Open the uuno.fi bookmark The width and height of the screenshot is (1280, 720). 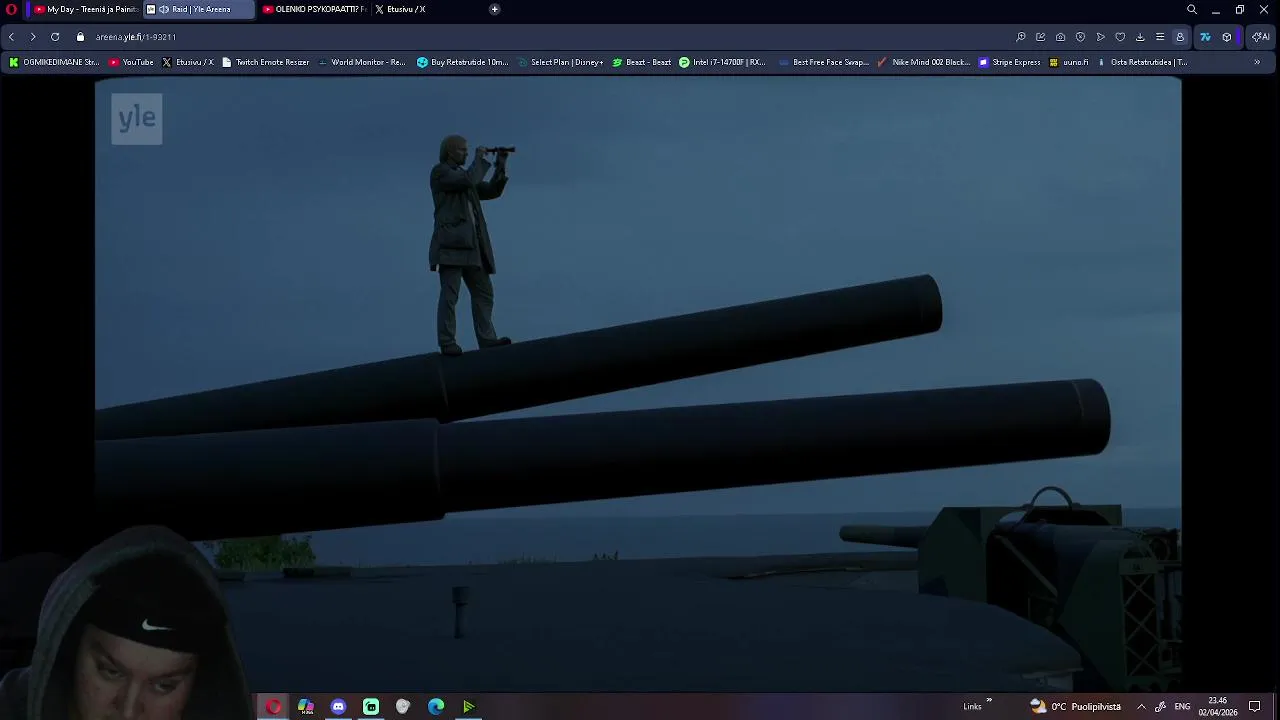pos(1068,62)
